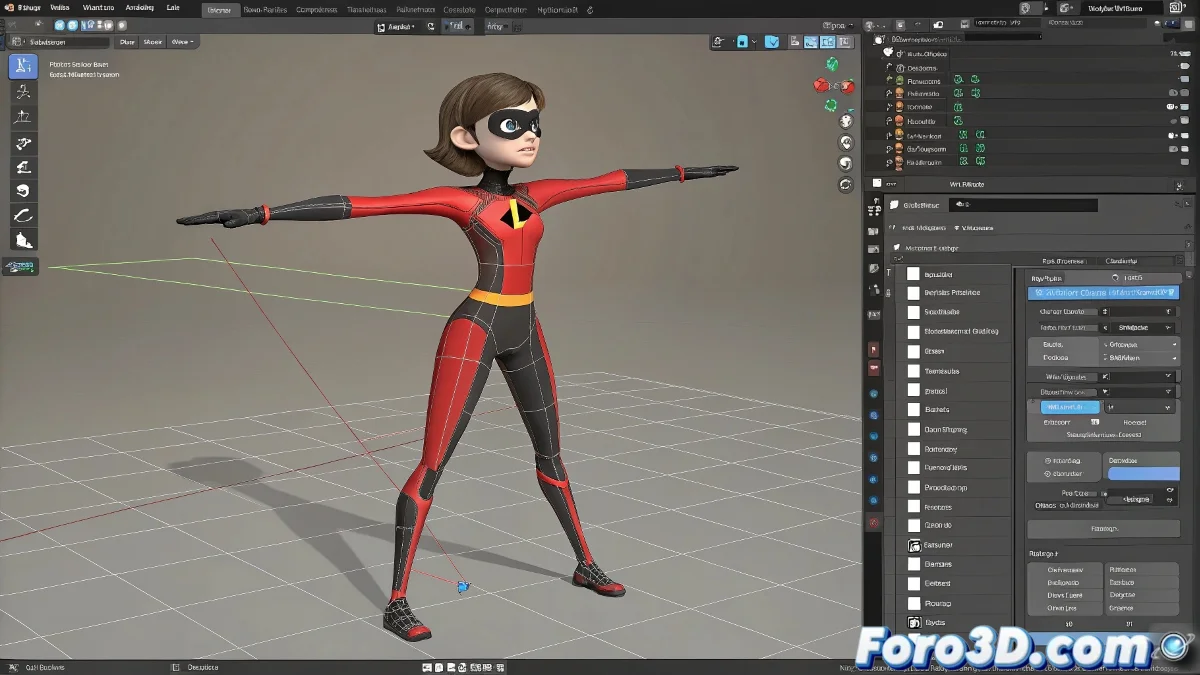Select the blue highlighted row in properties list

[x=1102, y=293]
